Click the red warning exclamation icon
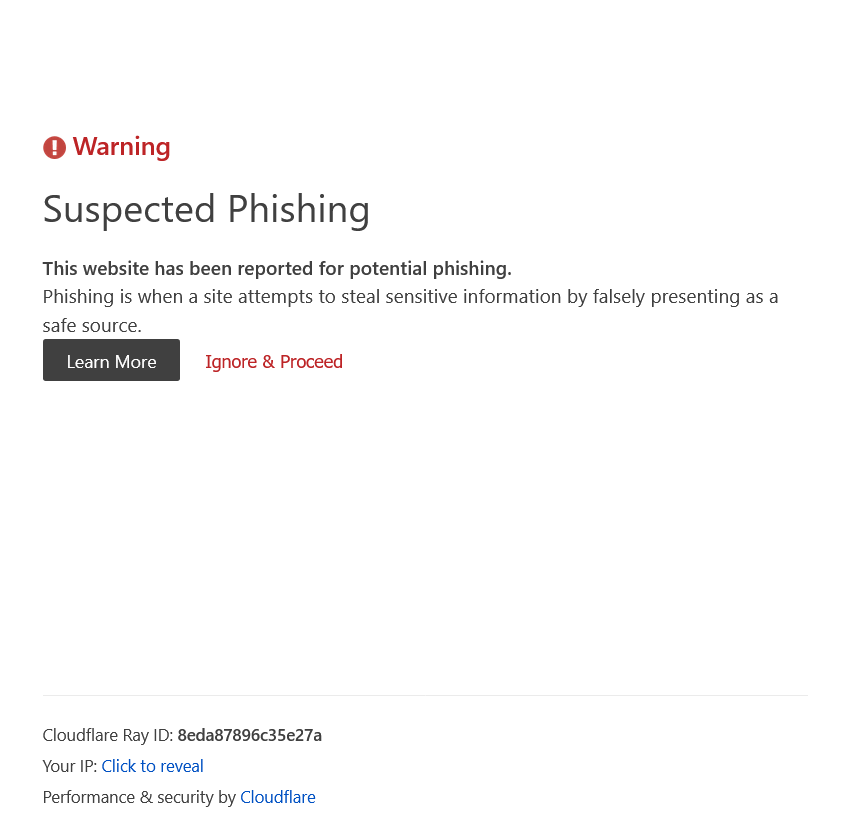This screenshot has height=840, width=850. 54,148
